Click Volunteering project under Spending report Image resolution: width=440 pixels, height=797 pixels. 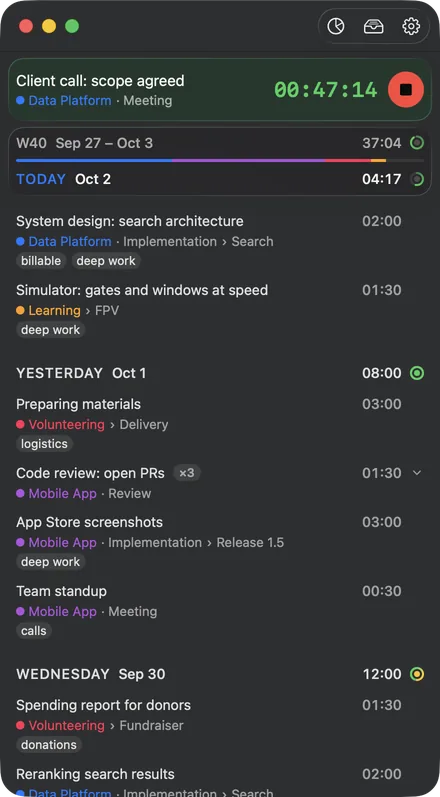pyautogui.click(x=67, y=725)
